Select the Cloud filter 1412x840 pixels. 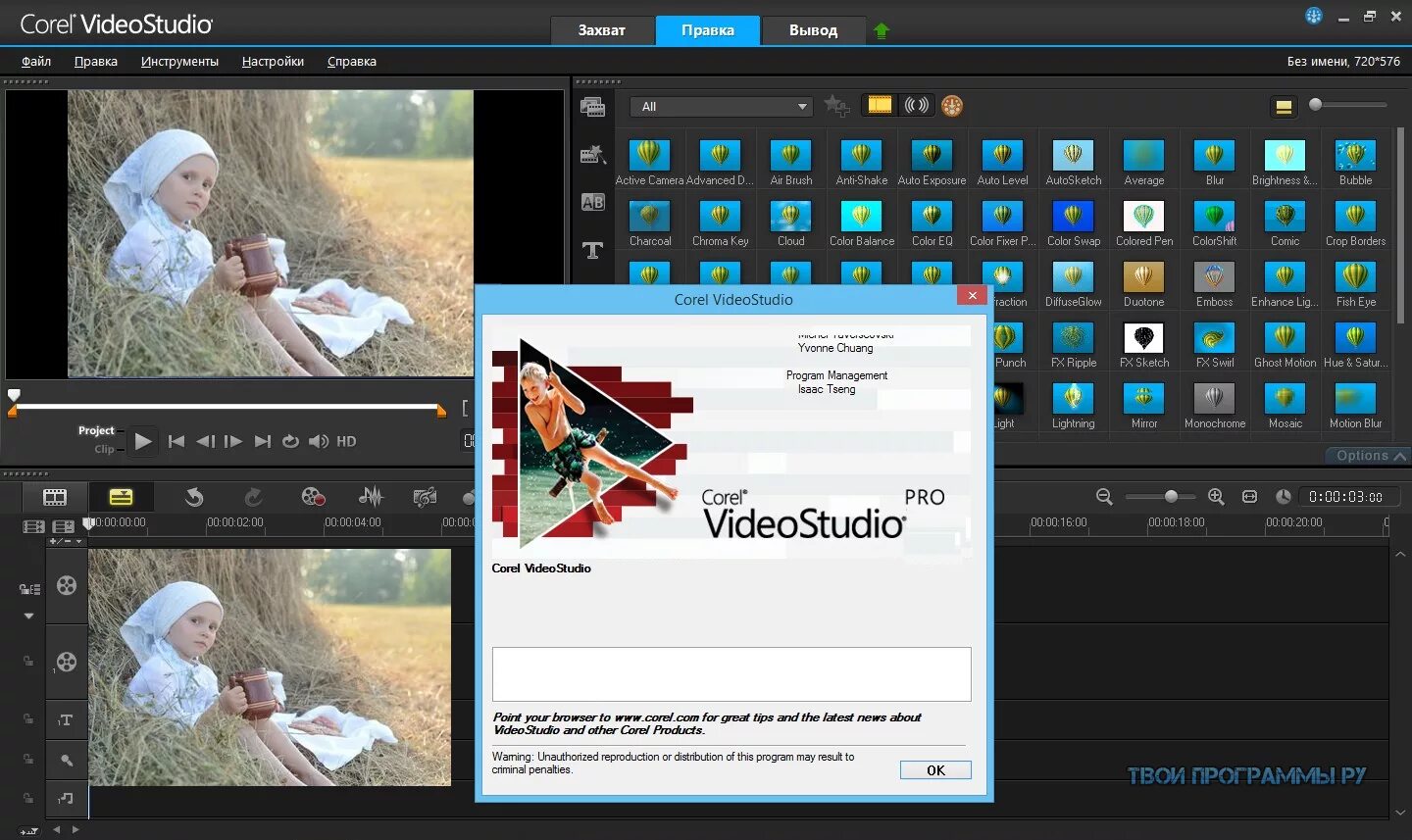tap(791, 223)
